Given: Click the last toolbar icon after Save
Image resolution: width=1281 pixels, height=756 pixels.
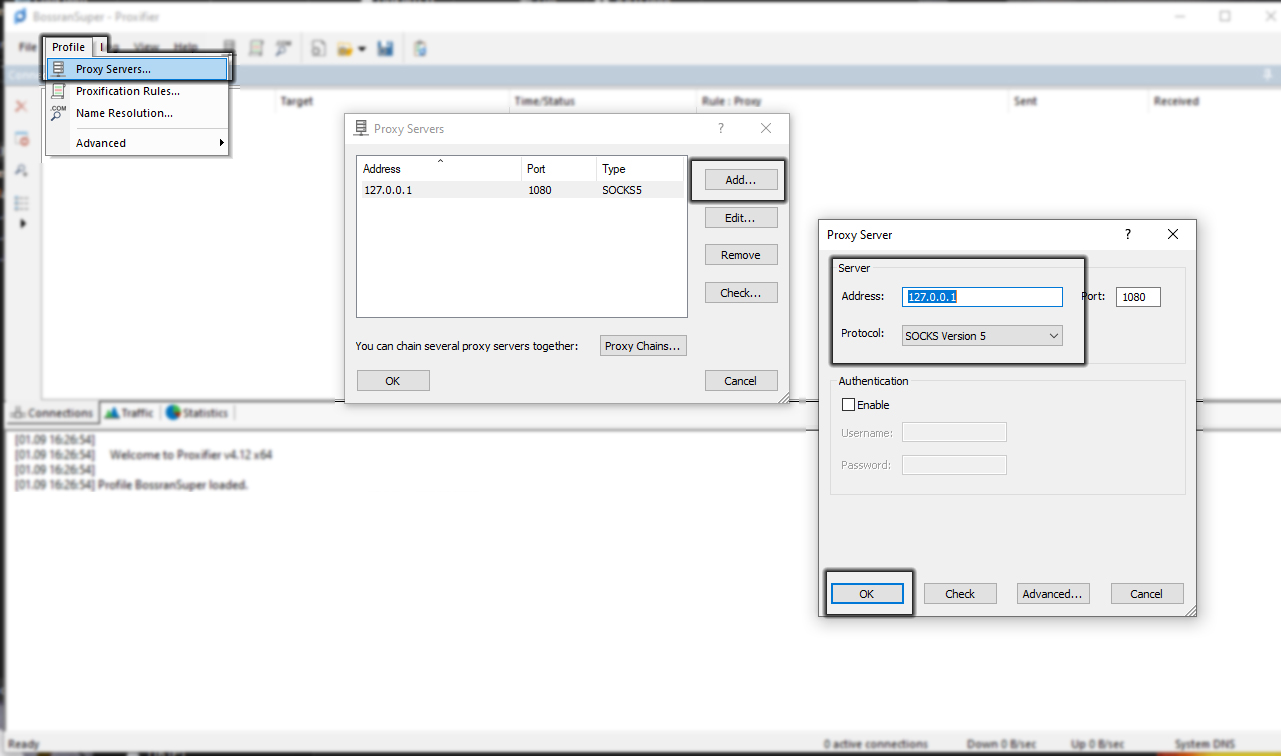Looking at the screenshot, I should click(x=421, y=48).
